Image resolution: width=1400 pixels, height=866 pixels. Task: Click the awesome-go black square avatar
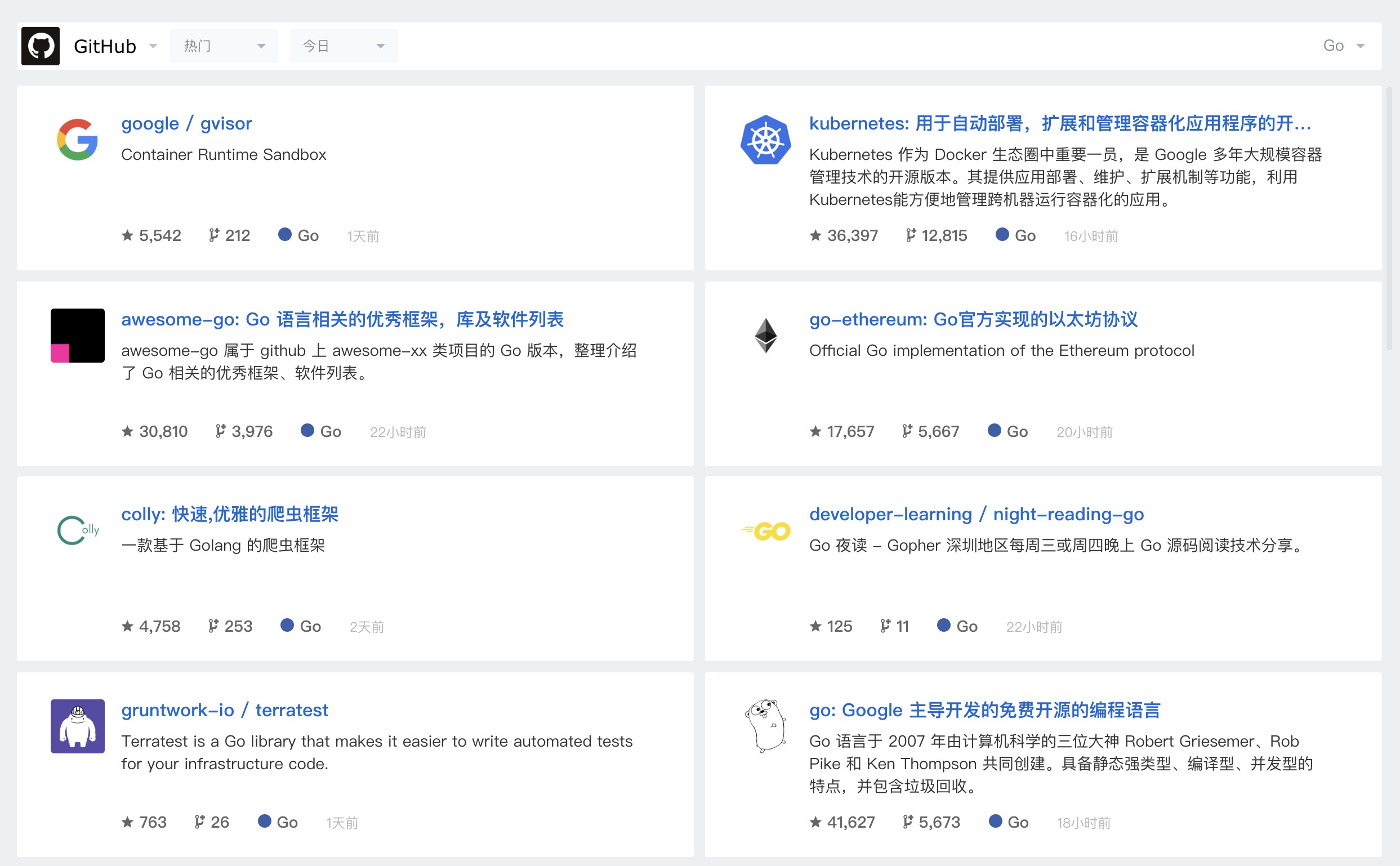tap(77, 336)
